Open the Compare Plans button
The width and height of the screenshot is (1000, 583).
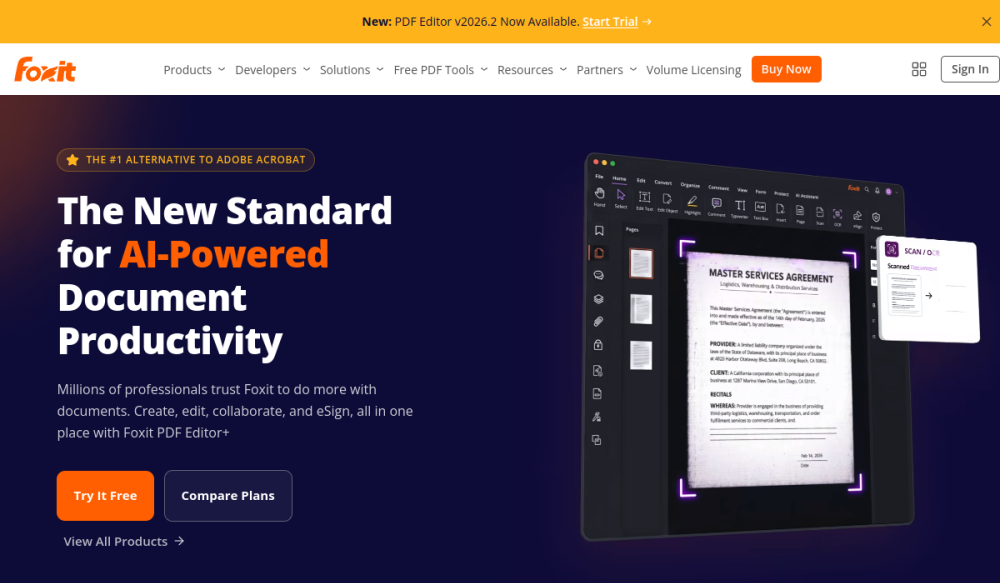coord(228,496)
